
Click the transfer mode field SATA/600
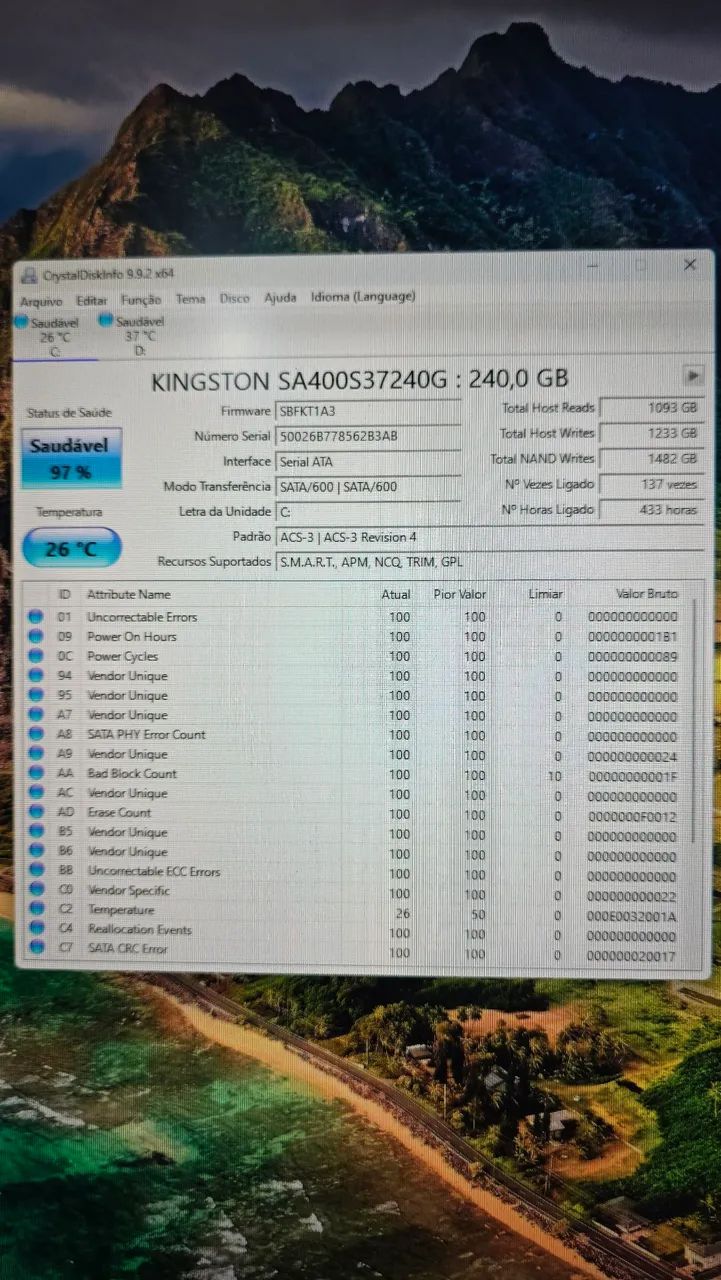pos(367,486)
